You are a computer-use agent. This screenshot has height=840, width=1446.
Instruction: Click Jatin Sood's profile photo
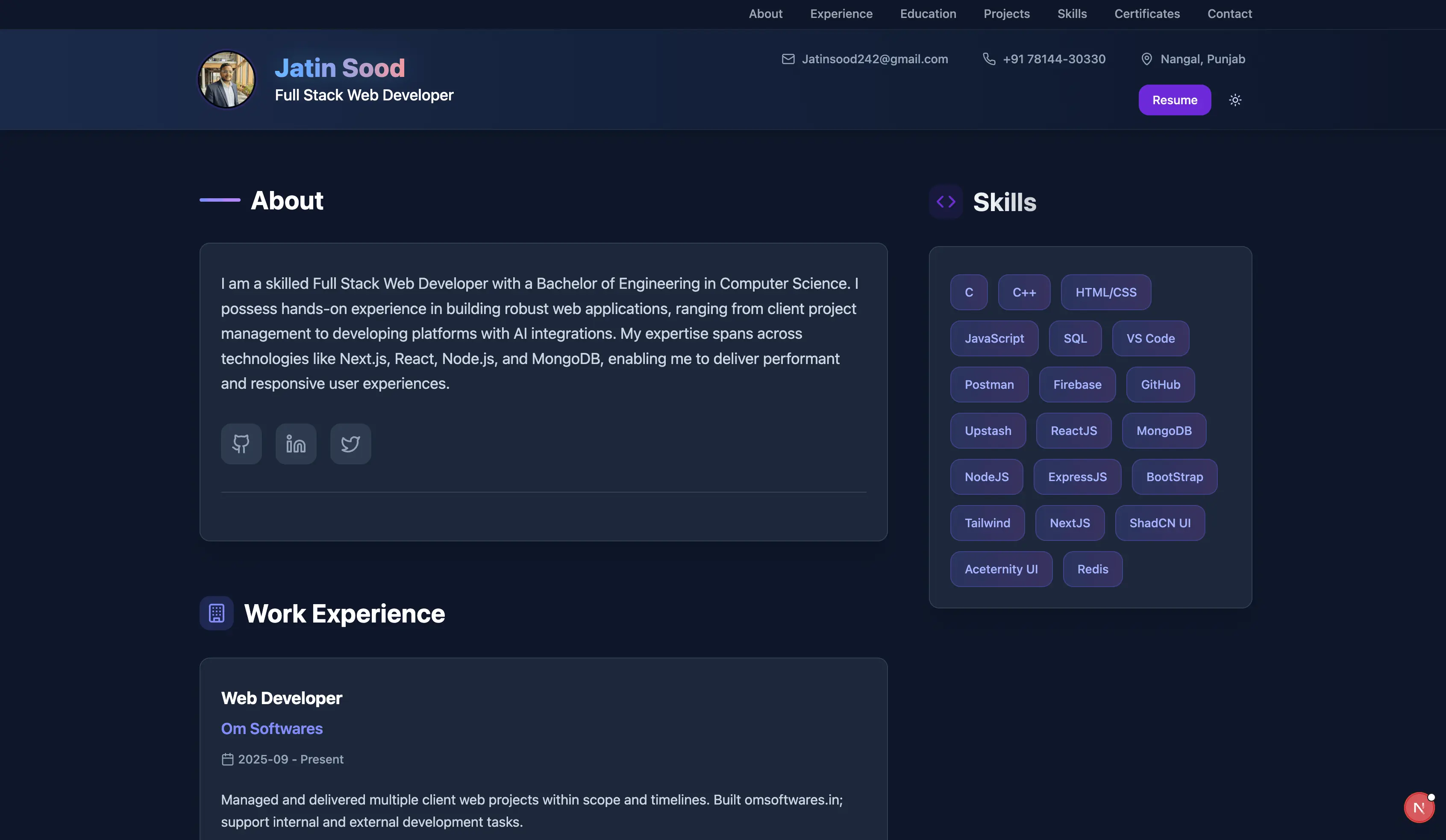tap(226, 79)
